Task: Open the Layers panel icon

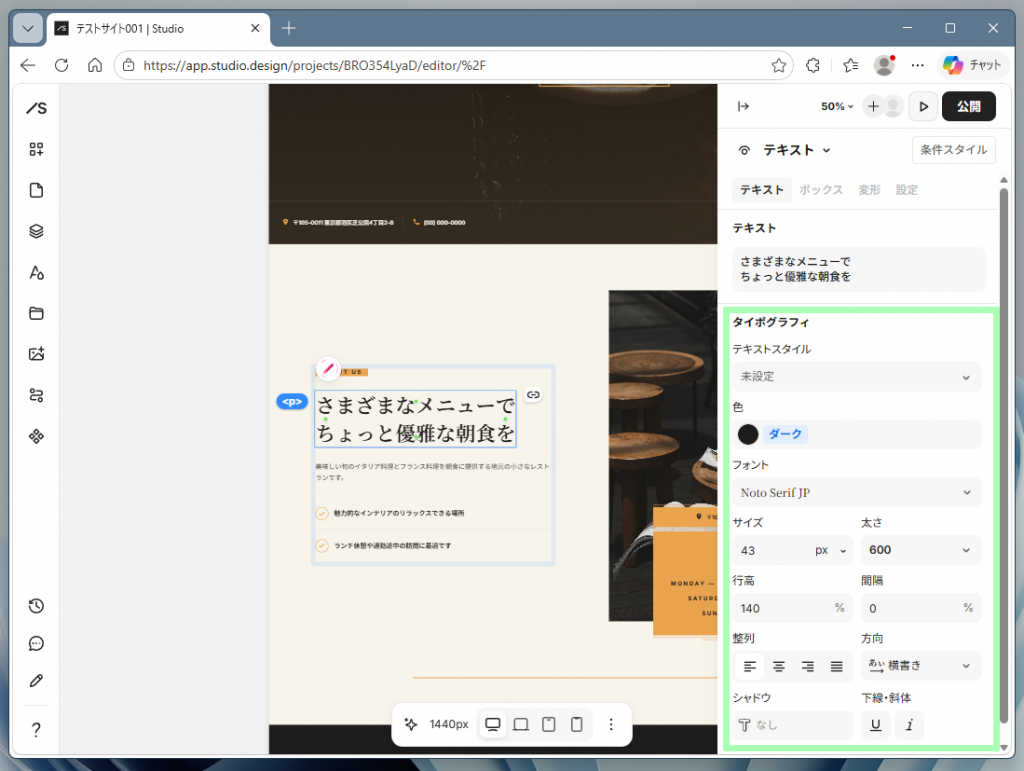Action: pyautogui.click(x=37, y=231)
